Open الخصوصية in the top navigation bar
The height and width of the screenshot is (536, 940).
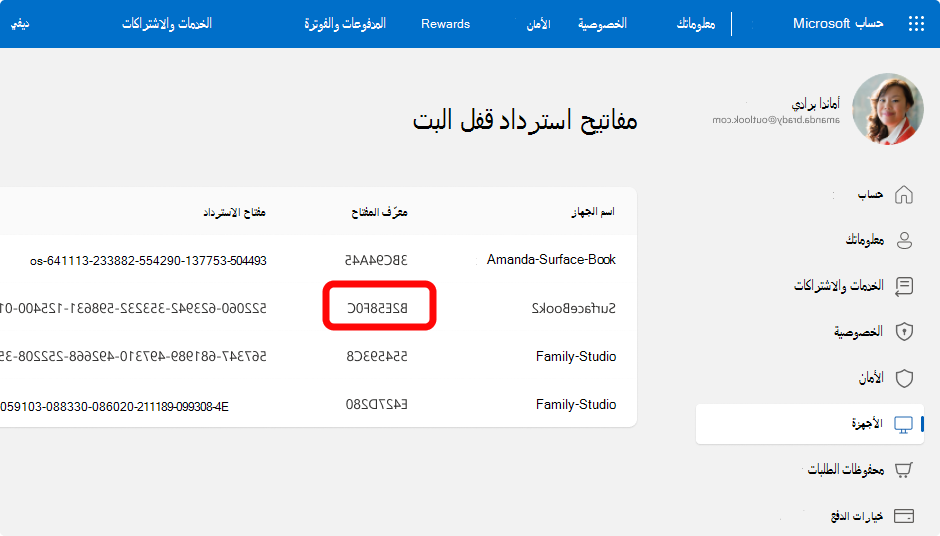(x=602, y=23)
